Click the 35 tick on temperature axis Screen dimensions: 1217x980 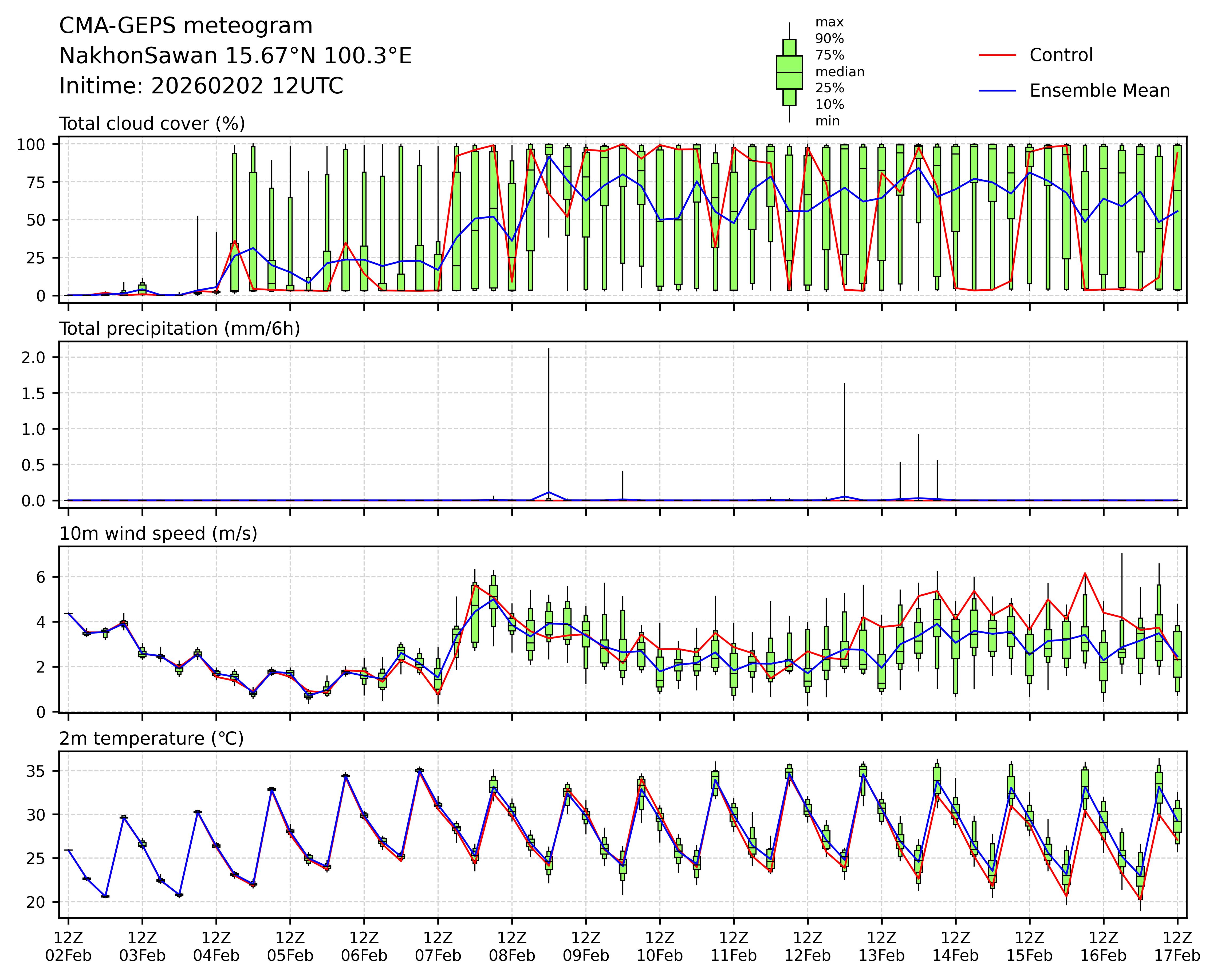pos(35,771)
